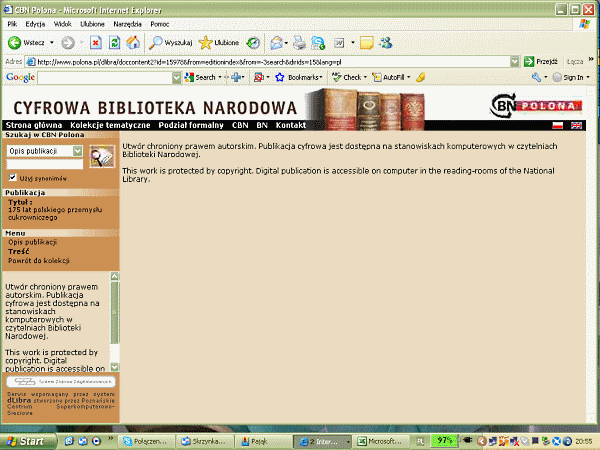Print the page with printer icon
Screen dimensions: 600x450
299,42
